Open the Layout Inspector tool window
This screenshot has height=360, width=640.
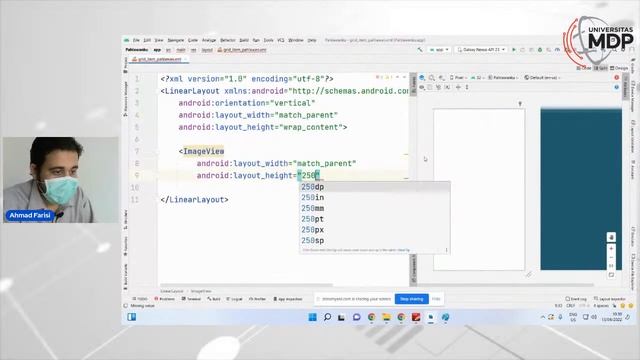609,299
